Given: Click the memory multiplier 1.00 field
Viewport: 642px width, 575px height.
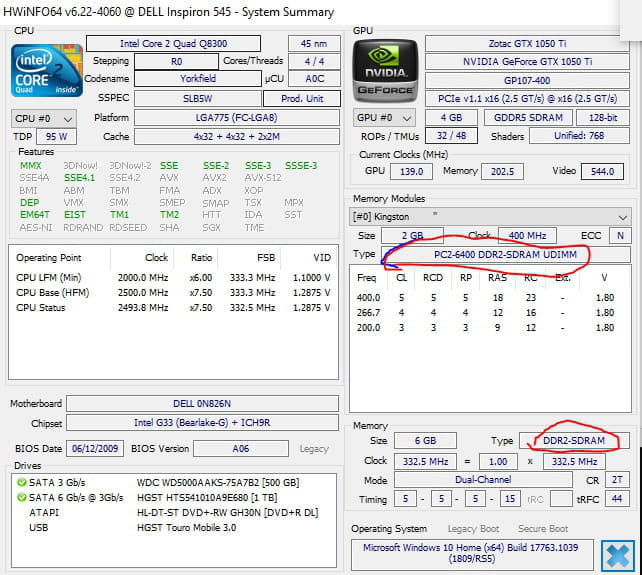Looking at the screenshot, I should click(498, 462).
